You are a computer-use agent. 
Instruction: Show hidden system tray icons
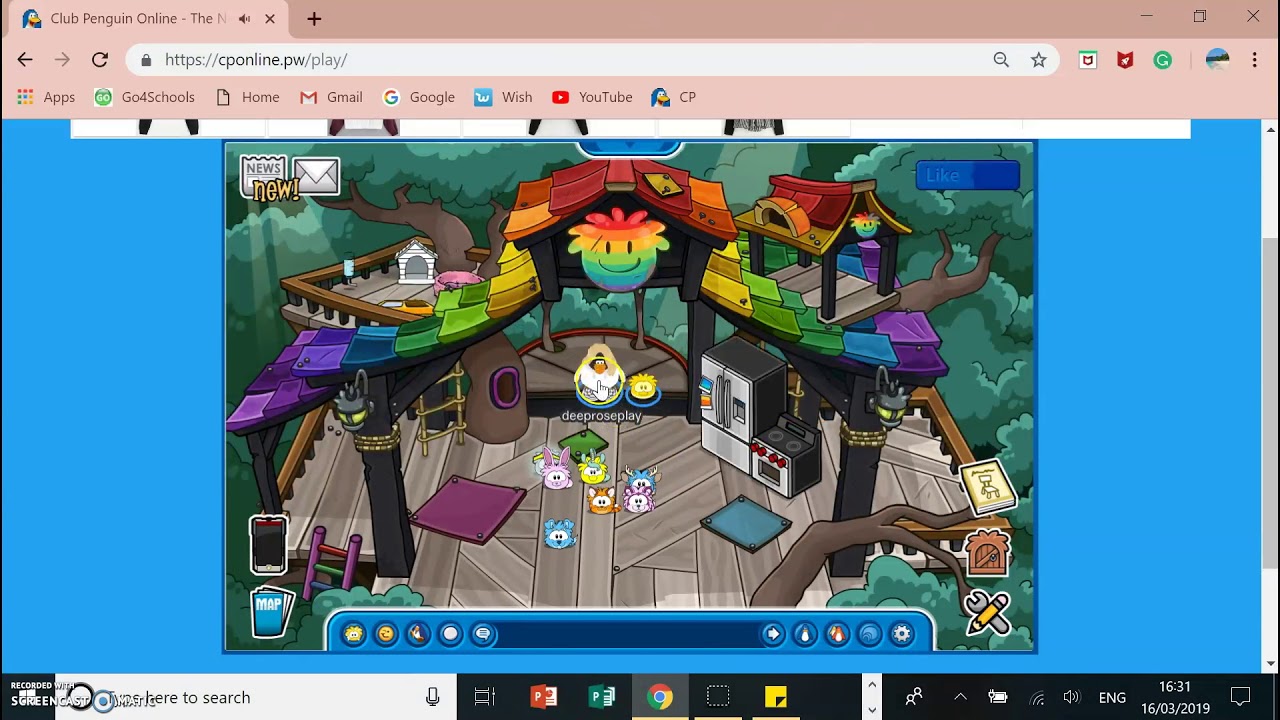click(x=960, y=697)
